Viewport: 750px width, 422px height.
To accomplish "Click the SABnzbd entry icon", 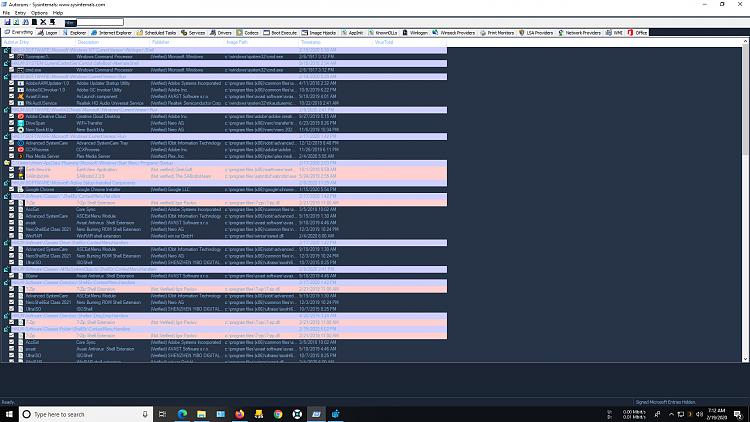I will tap(21, 176).
